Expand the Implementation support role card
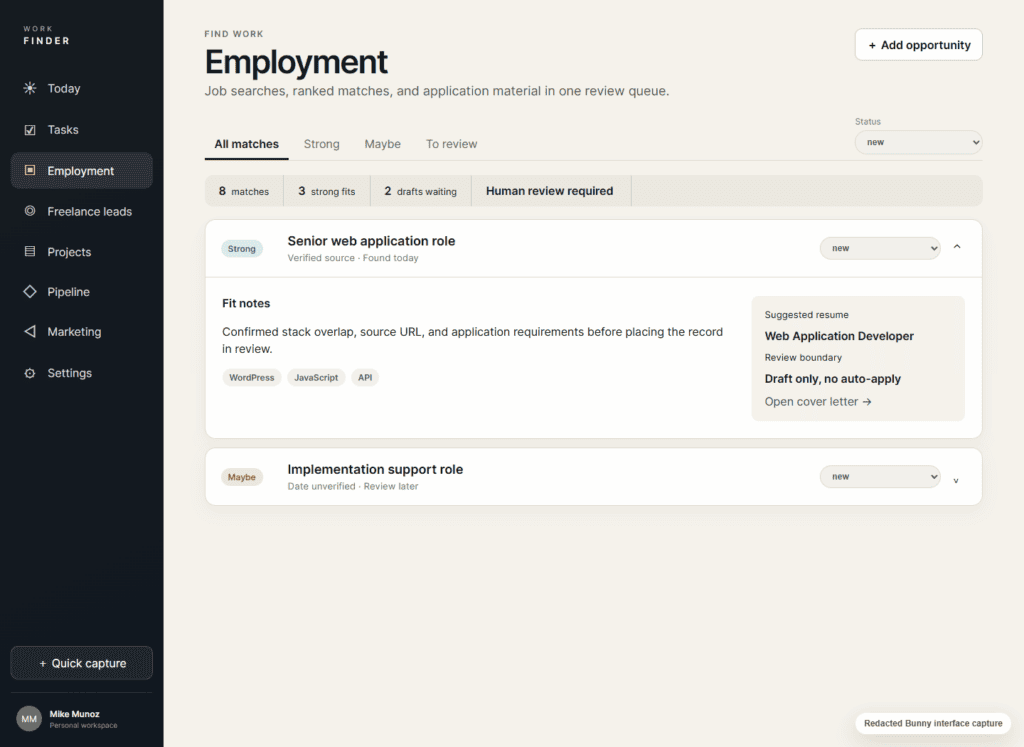 point(956,480)
